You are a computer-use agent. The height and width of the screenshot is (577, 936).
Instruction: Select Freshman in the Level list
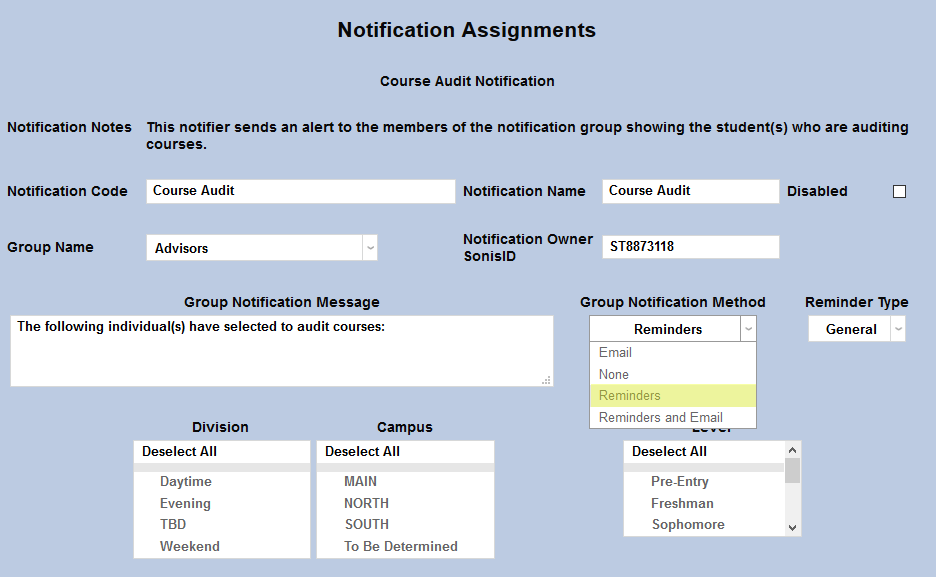click(682, 503)
